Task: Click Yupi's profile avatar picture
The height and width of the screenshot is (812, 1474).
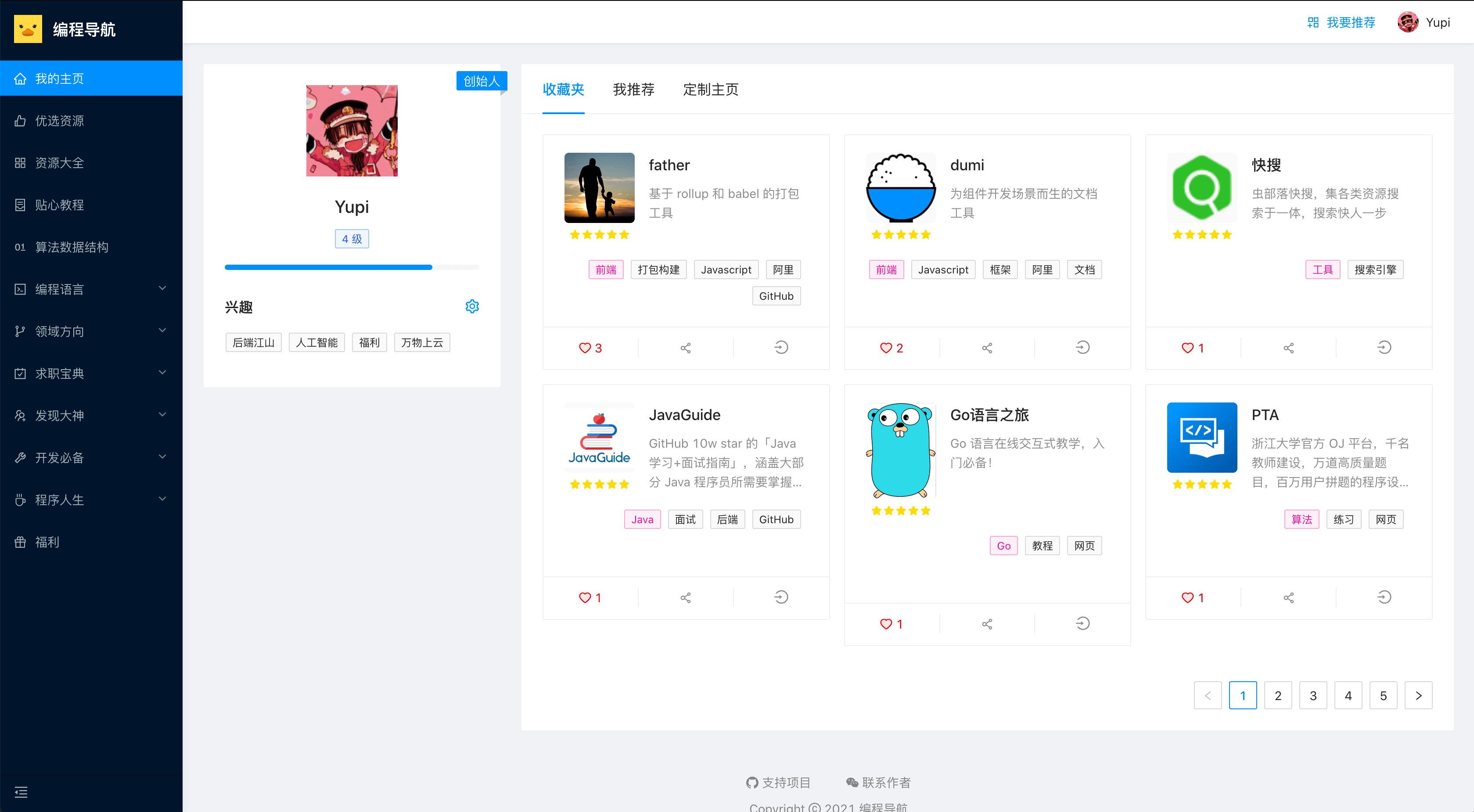Action: pyautogui.click(x=351, y=130)
